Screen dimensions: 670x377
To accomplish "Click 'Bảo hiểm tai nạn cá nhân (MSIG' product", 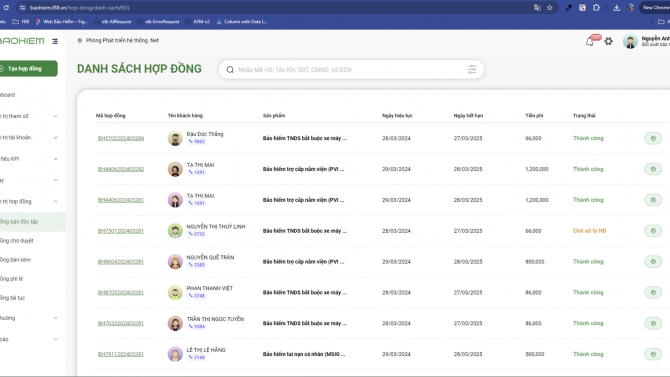I will click(x=304, y=354).
